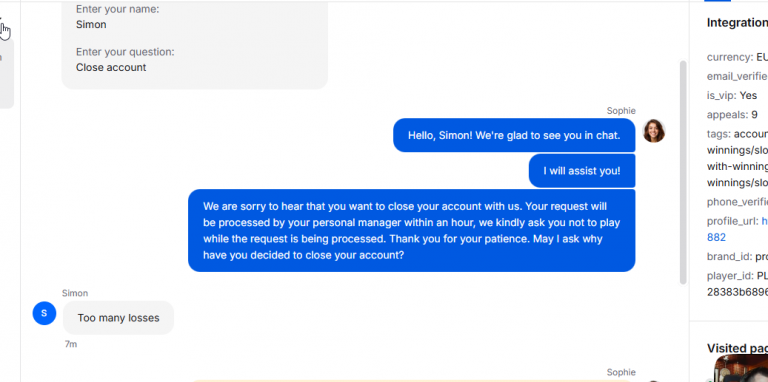Click the "Close account" question text
This screenshot has width=768, height=382.
tap(111, 68)
